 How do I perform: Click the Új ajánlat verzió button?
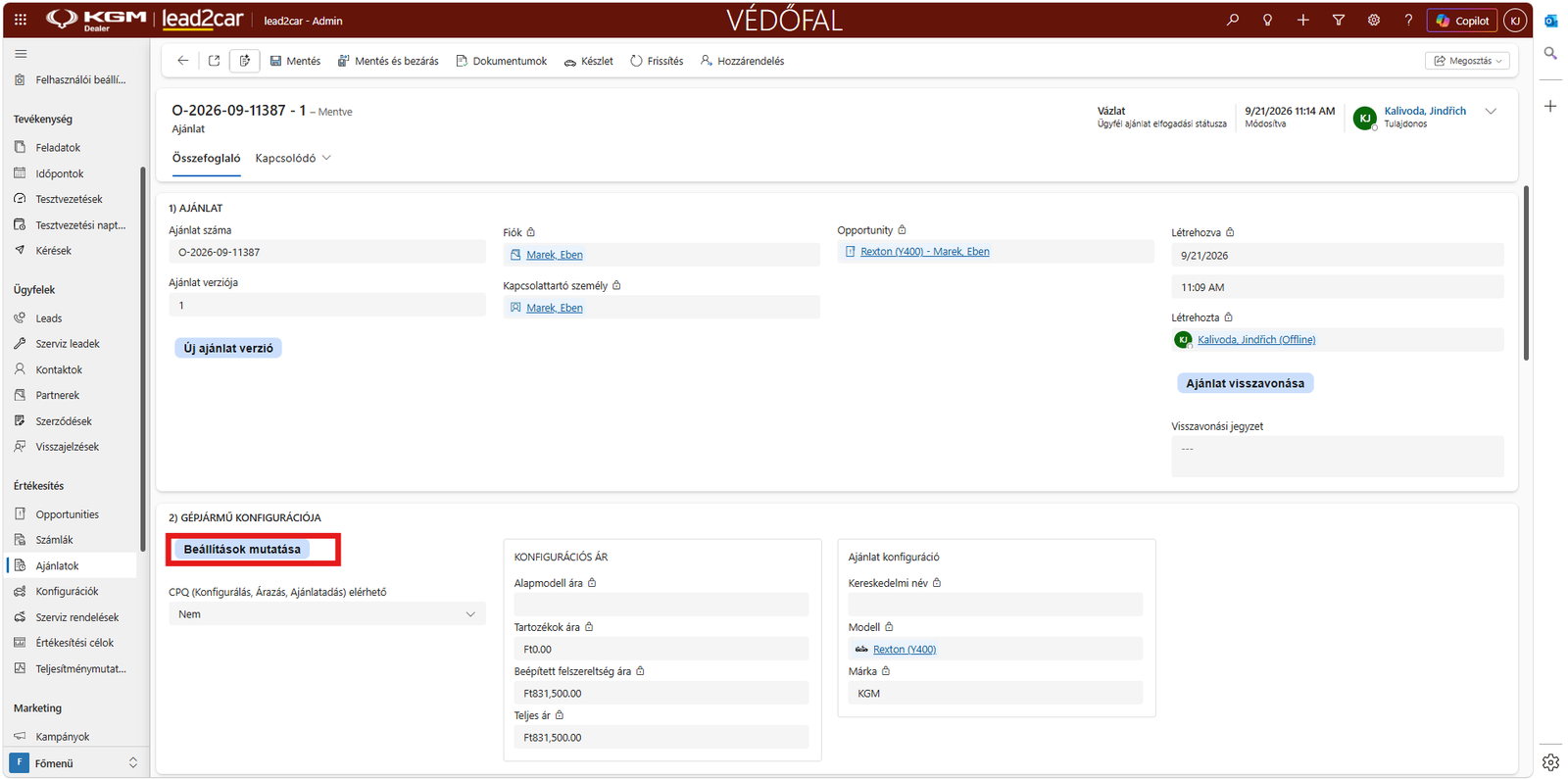pyautogui.click(x=228, y=348)
